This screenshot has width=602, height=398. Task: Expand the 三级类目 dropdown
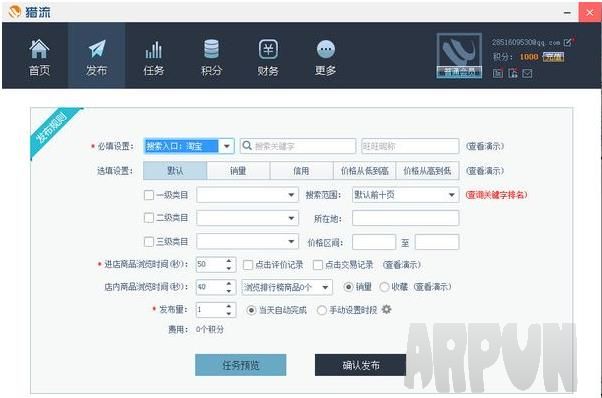point(247,241)
